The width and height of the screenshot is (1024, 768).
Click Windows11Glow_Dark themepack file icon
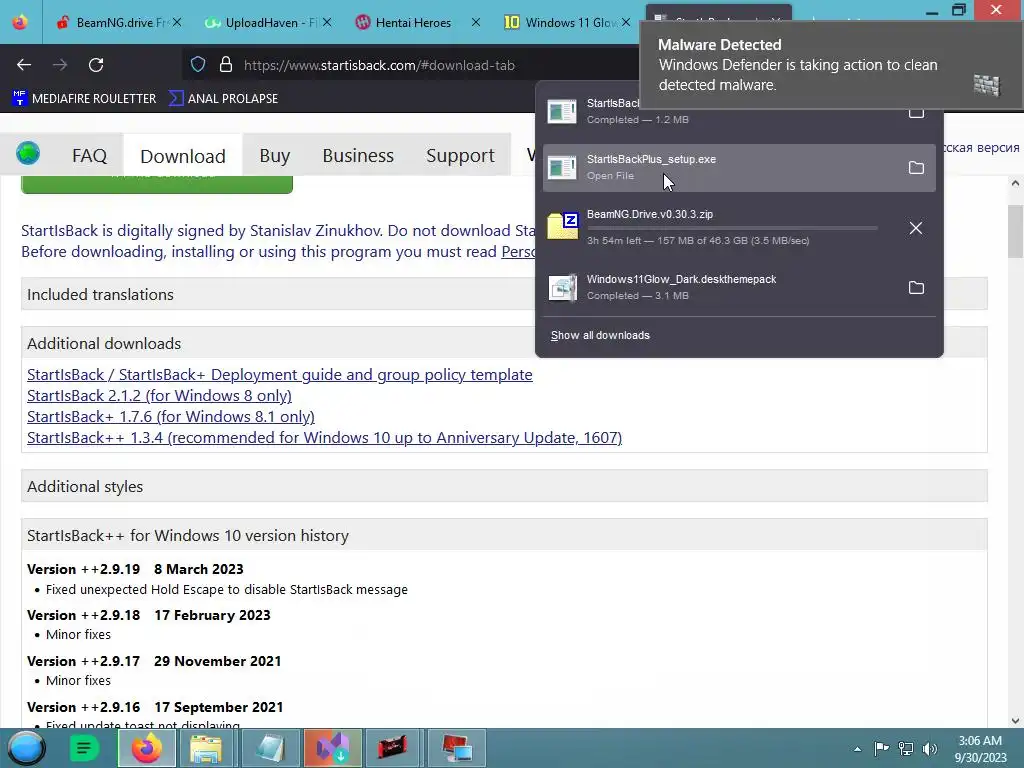coord(562,287)
